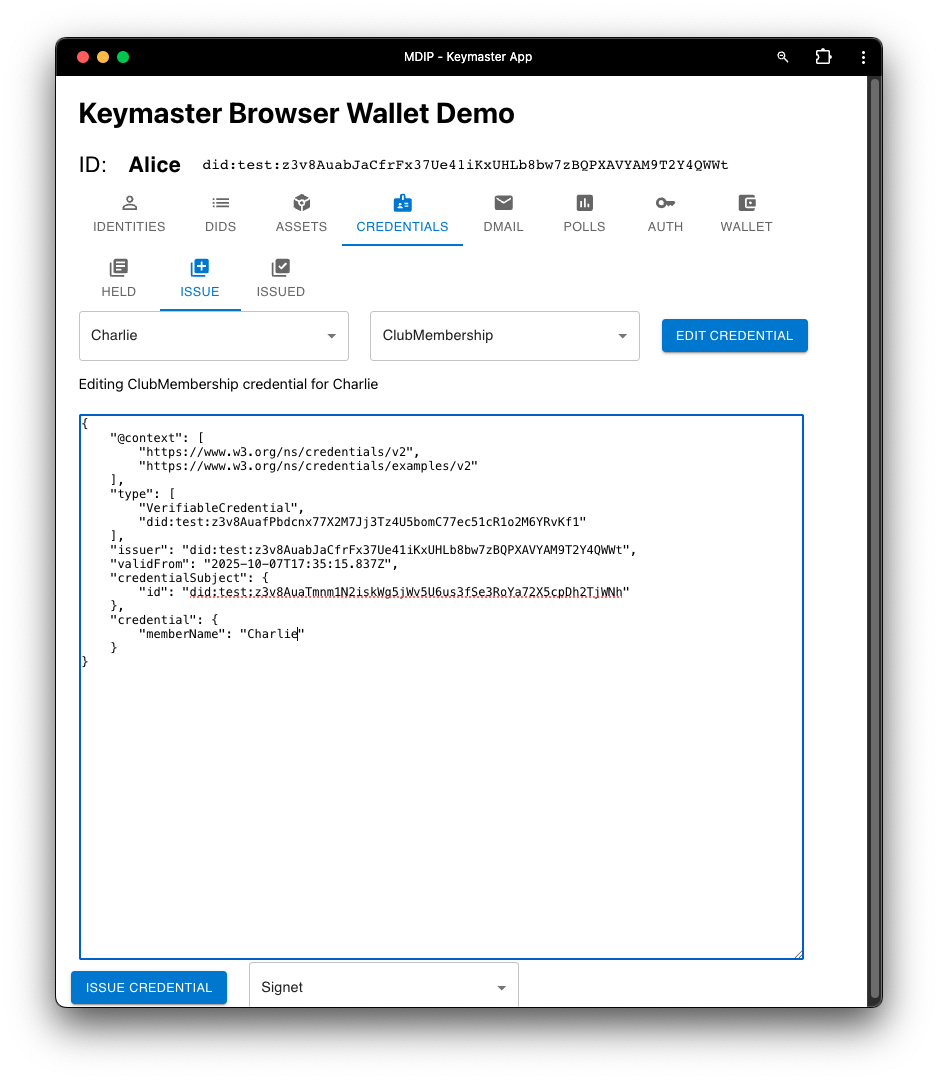The height and width of the screenshot is (1081, 938).
Task: Open the Wallet icon tab
Action: coord(746,203)
